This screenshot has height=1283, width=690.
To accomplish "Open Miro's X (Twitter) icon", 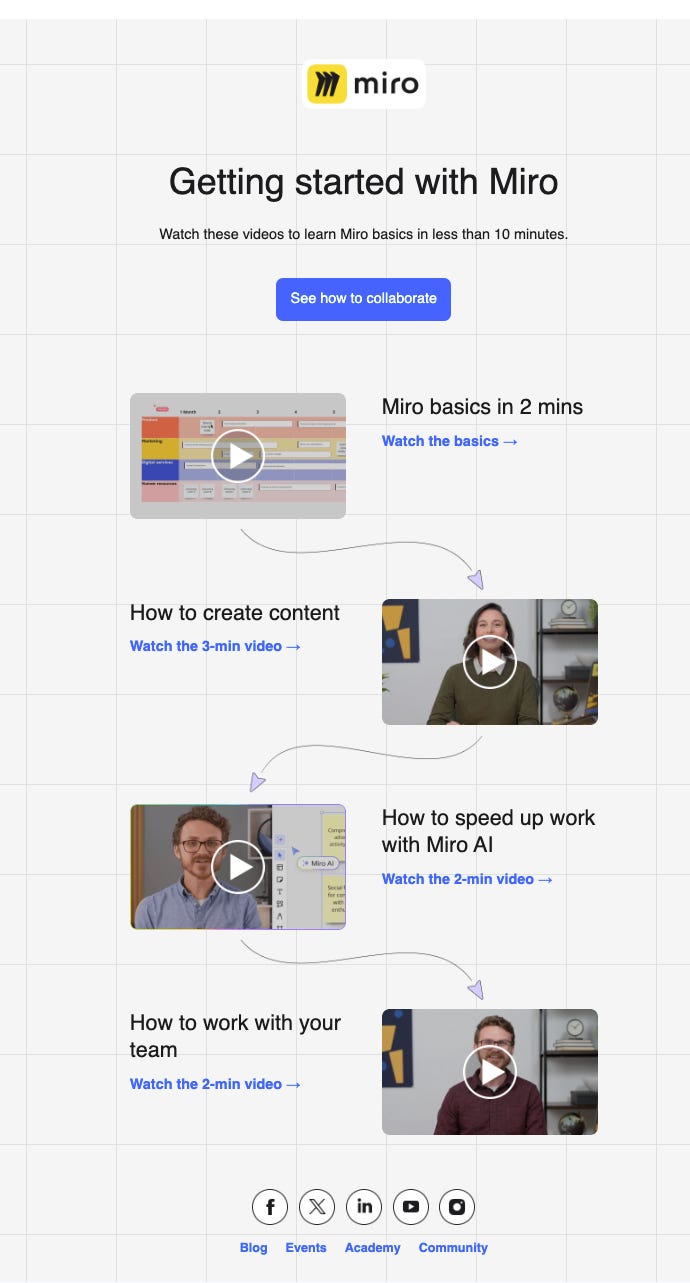I will (317, 1207).
